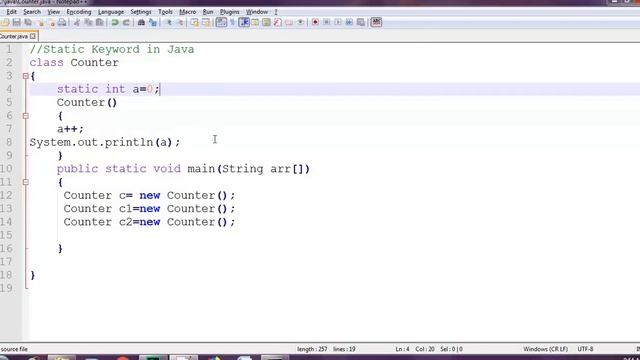Click Save Recorded Macro icon

(361, 22)
